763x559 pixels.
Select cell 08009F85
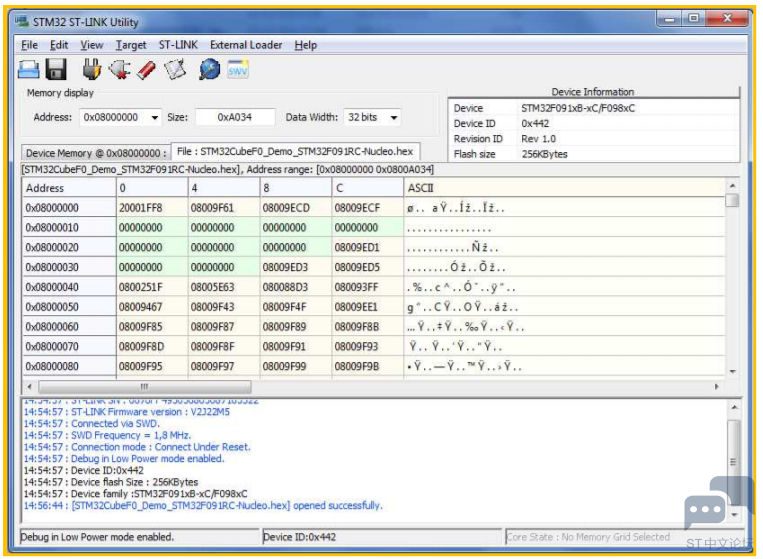click(x=152, y=326)
